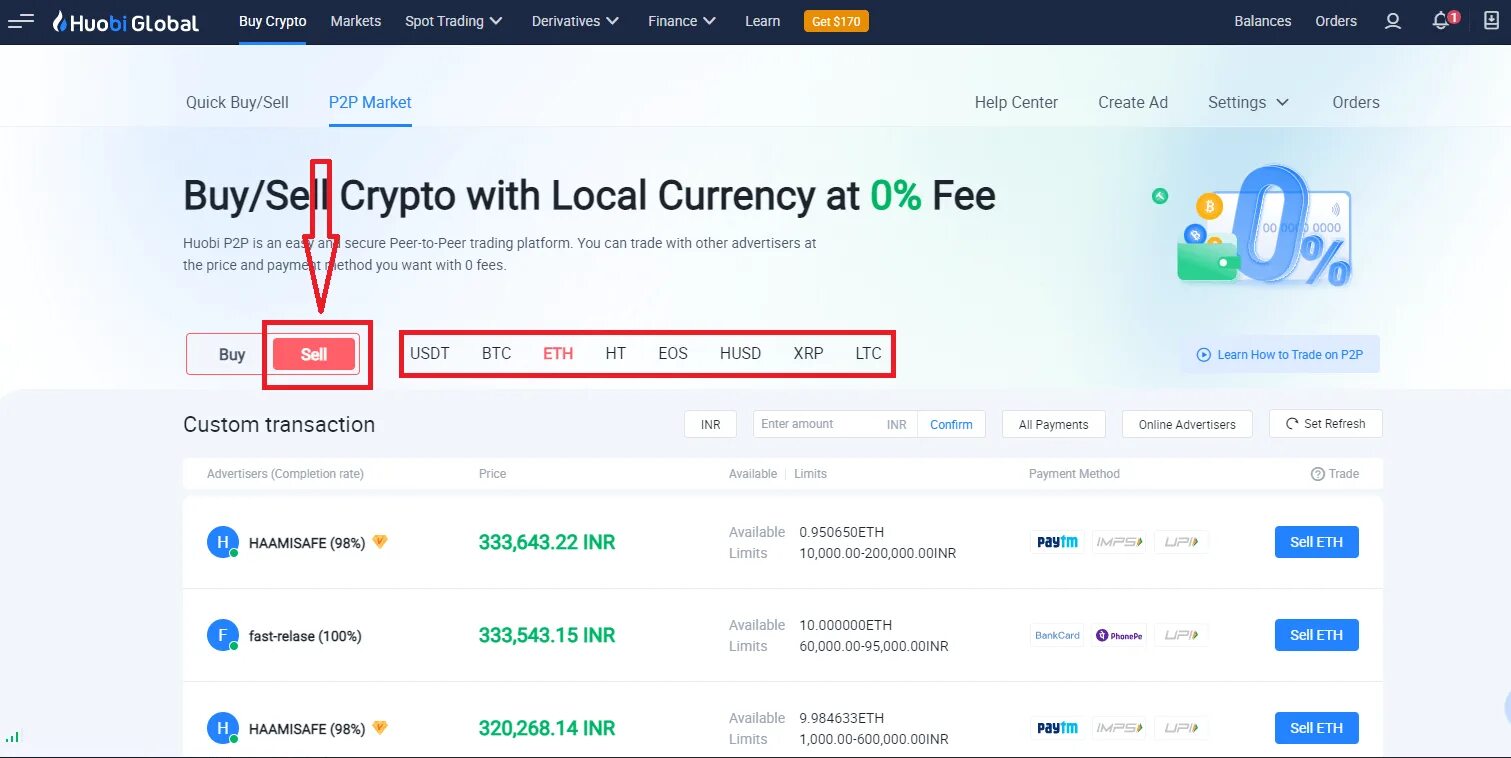Switch to the Quick Buy/Sell tab

[x=237, y=102]
